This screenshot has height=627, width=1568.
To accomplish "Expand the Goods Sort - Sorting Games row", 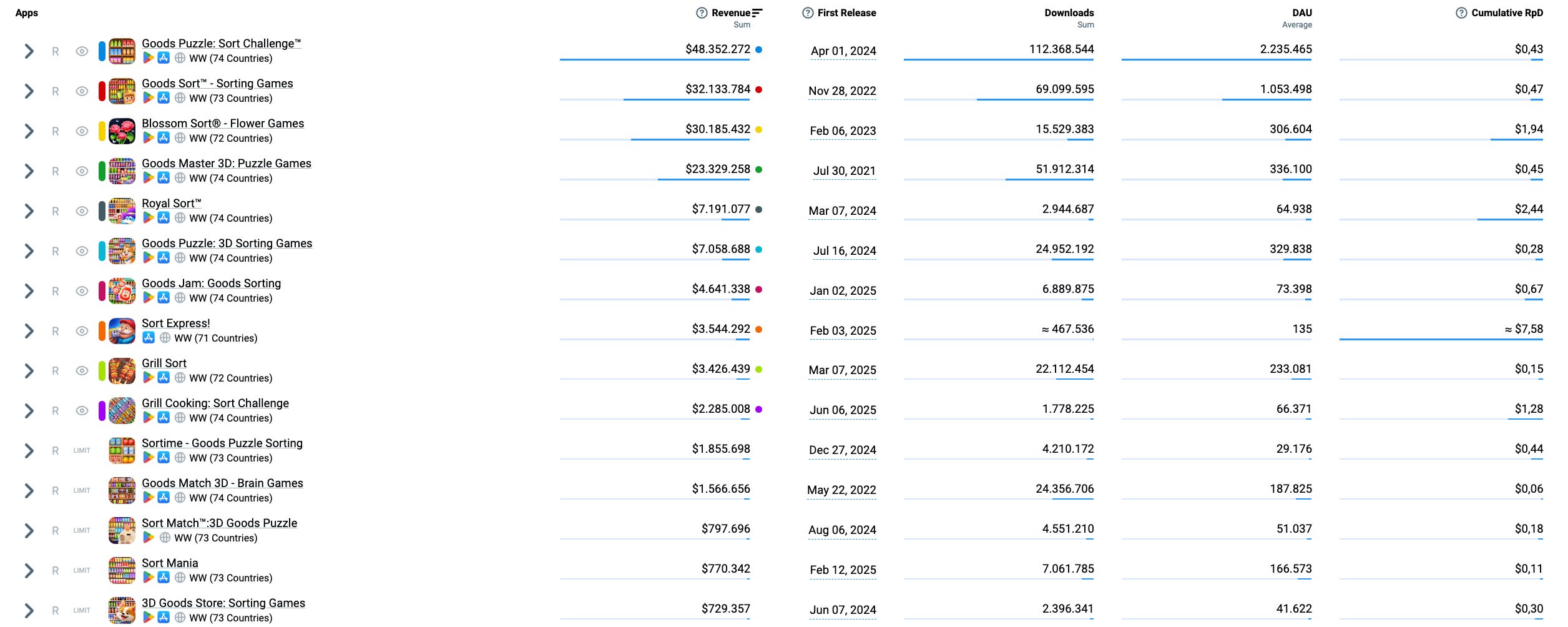I will tap(29, 91).
